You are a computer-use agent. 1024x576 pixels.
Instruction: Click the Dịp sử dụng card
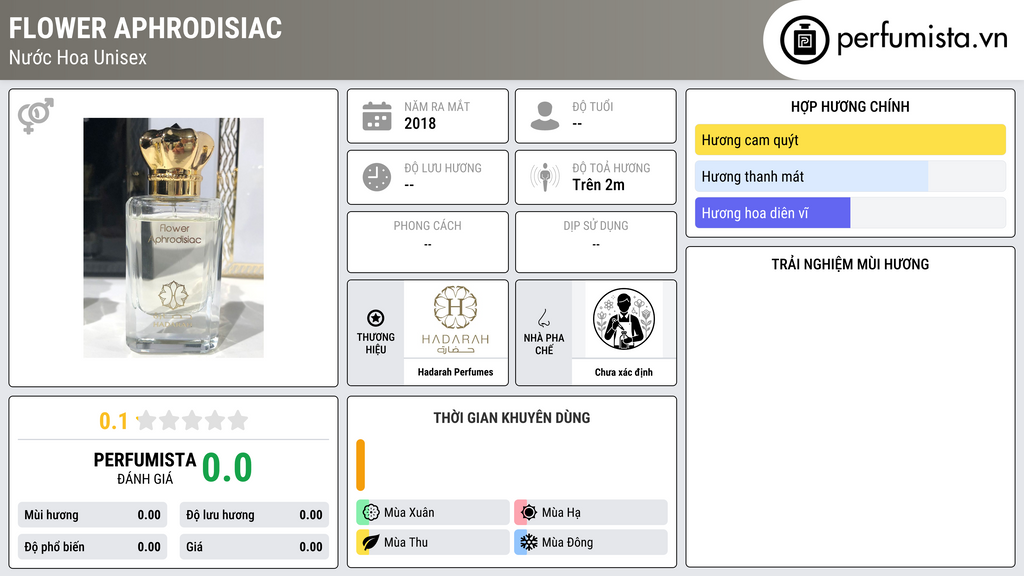point(596,242)
